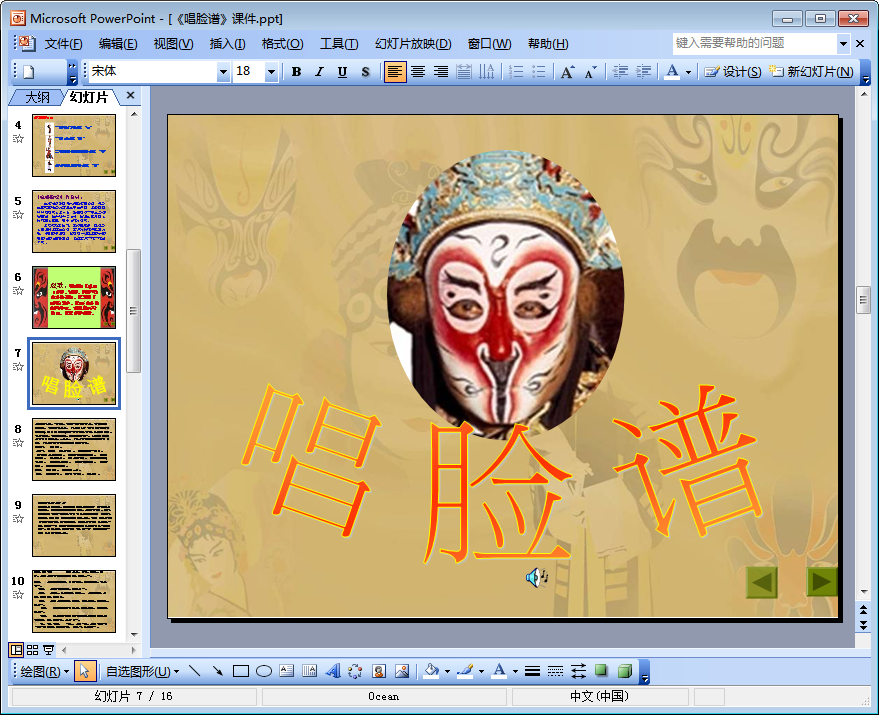The height and width of the screenshot is (715, 879).
Task: Insert WordArt
Action: click(332, 671)
